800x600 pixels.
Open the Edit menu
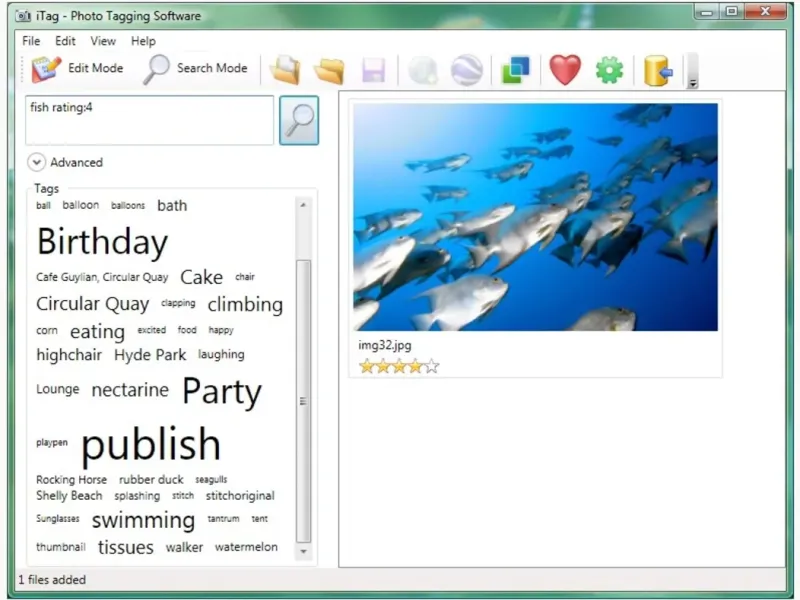click(x=65, y=41)
